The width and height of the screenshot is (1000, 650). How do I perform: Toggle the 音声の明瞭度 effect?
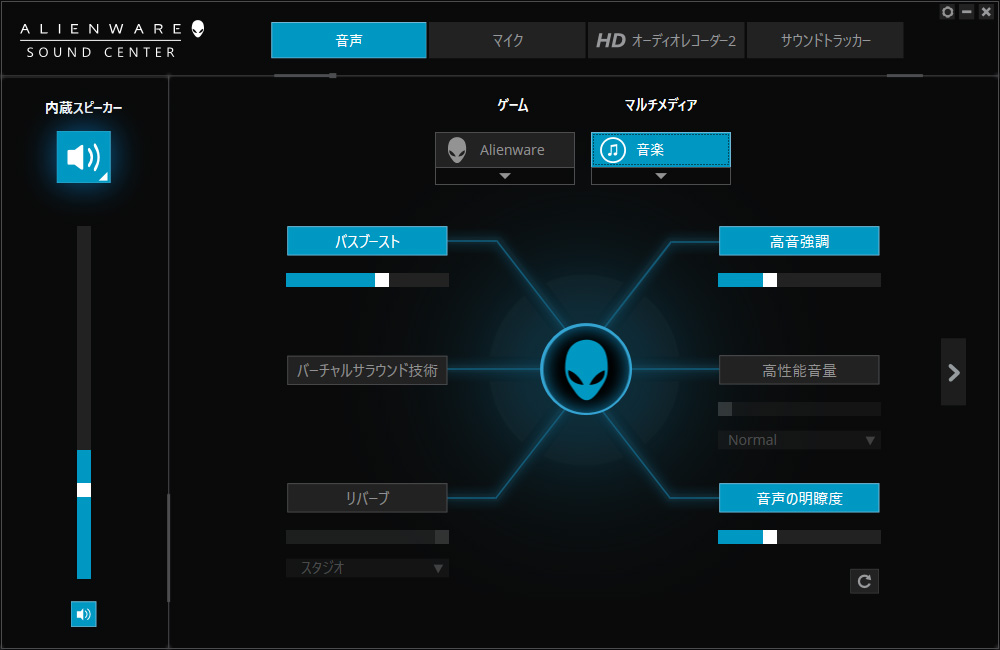(x=799, y=498)
